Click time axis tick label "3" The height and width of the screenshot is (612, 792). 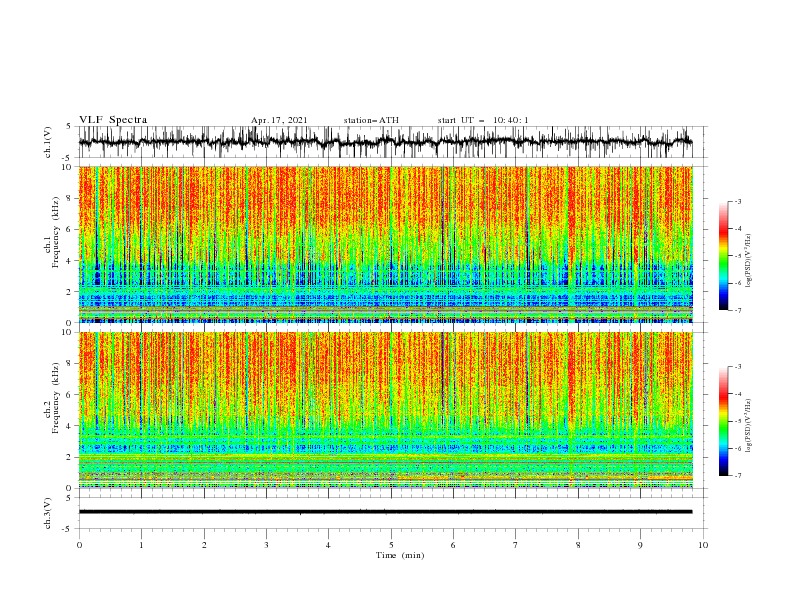click(x=266, y=545)
